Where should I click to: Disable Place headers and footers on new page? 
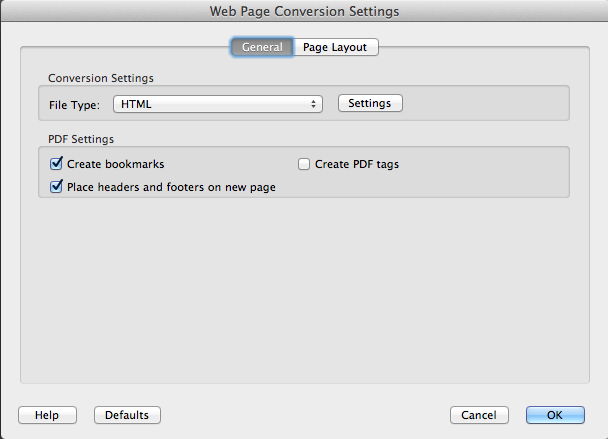57,186
